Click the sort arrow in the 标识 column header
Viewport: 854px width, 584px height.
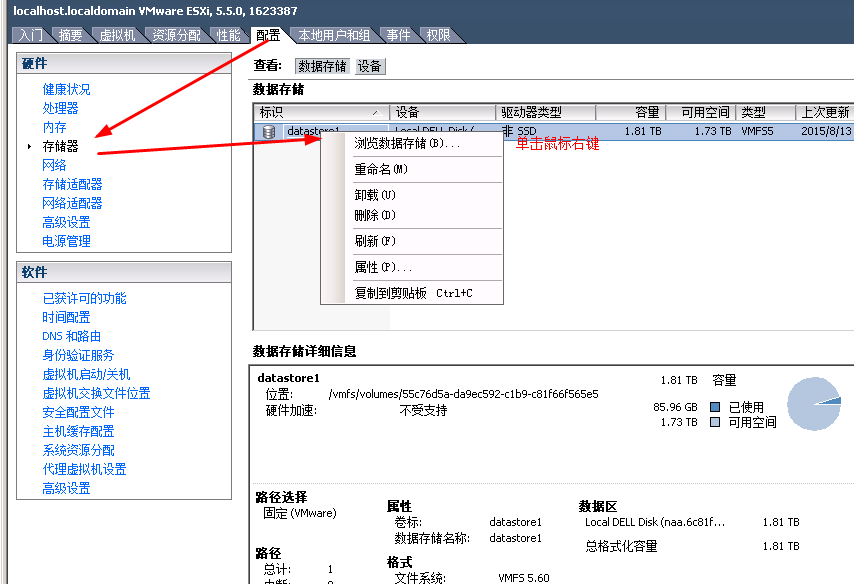coord(376,113)
